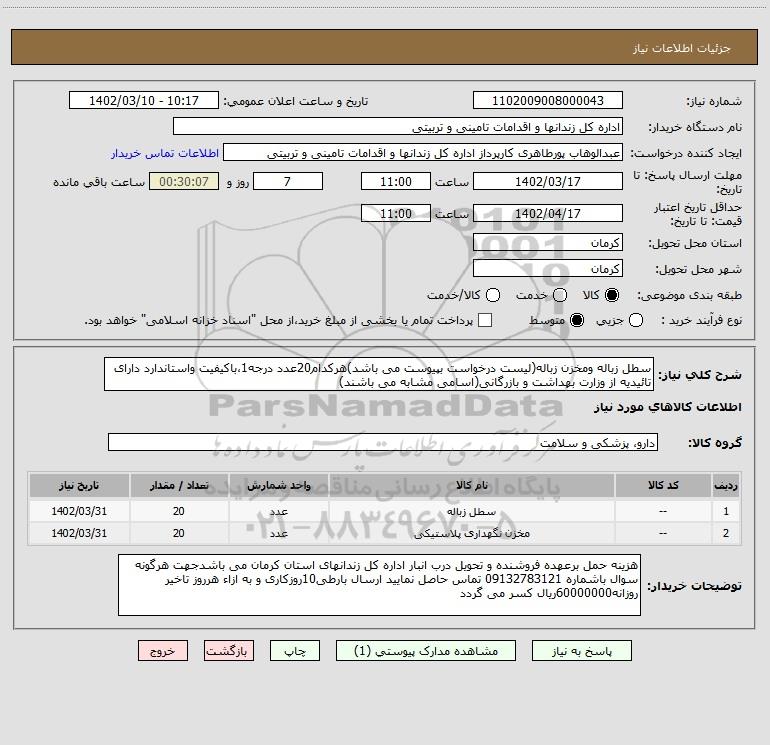Click the تاریخ نیاز column header
Image resolution: width=770 pixels, height=745 pixels.
[79, 485]
